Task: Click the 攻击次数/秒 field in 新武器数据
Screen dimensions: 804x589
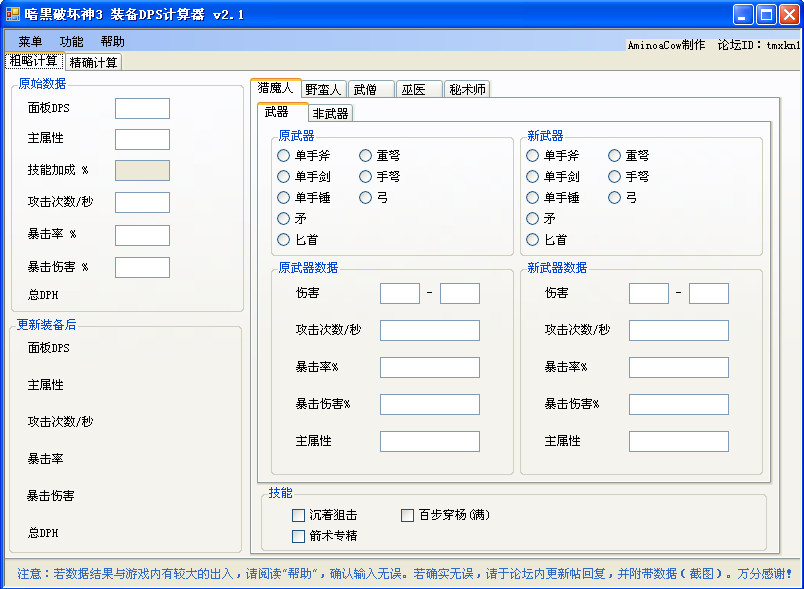Action: (679, 330)
